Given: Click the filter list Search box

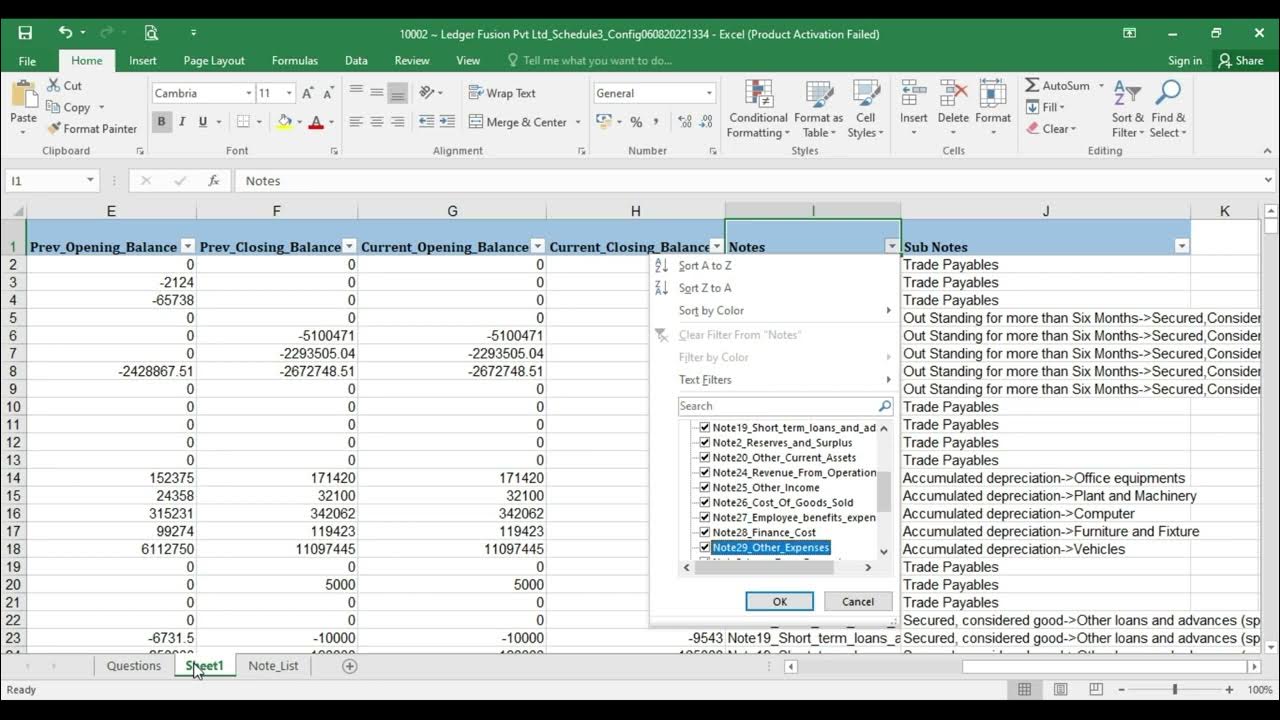Looking at the screenshot, I should point(785,406).
